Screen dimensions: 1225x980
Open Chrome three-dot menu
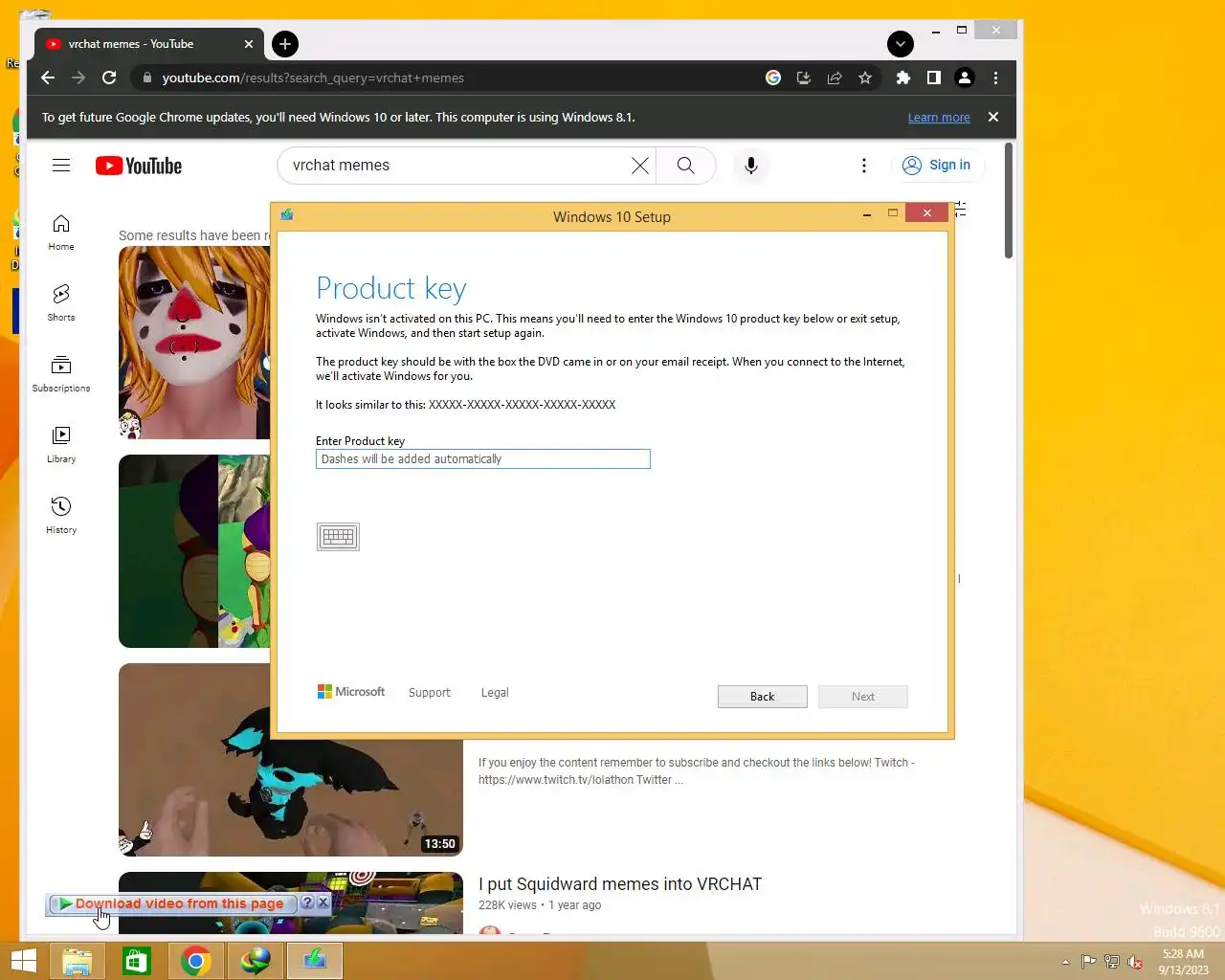coord(995,78)
